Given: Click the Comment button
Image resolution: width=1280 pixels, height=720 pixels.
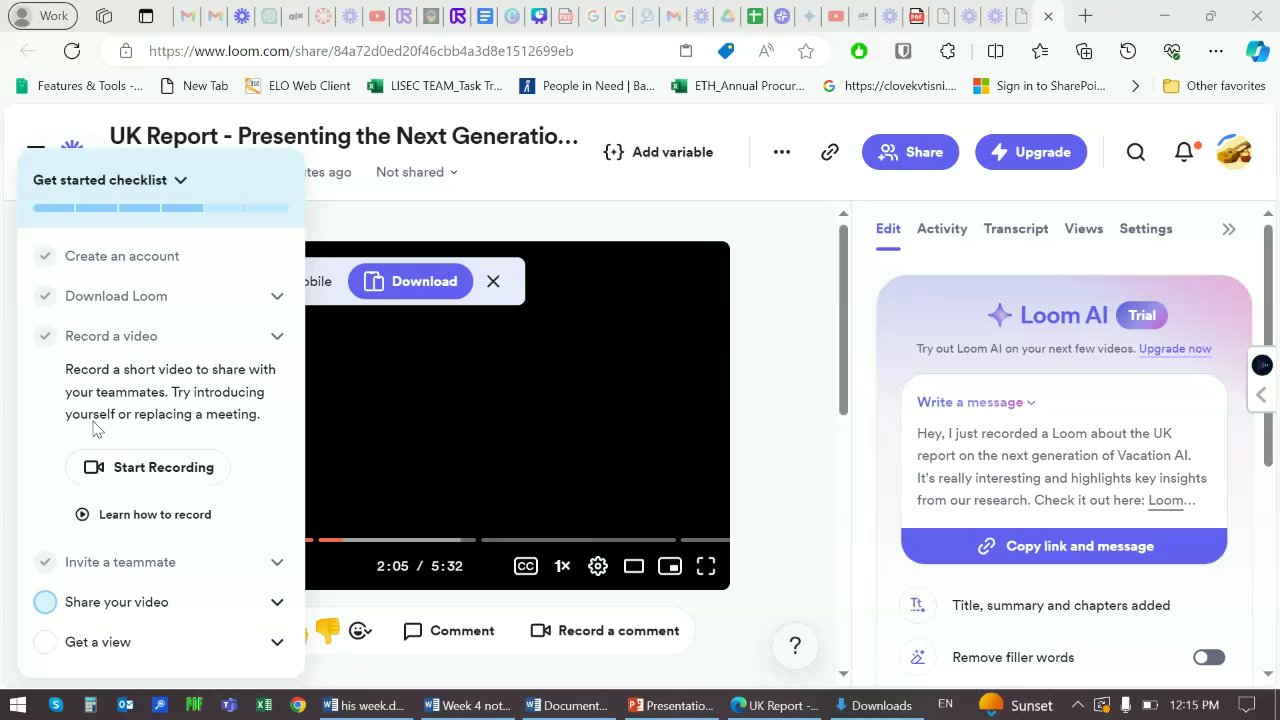Looking at the screenshot, I should 449,631.
